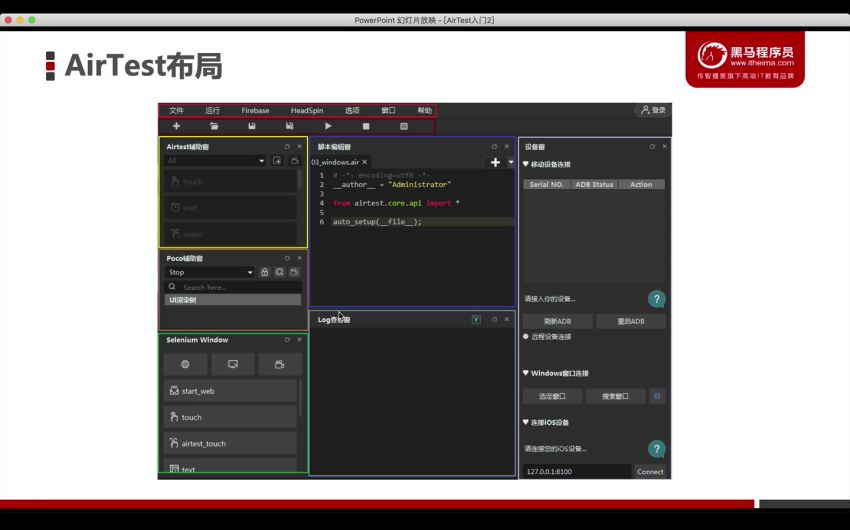
Task: Click the new script plus toolbar icon
Action: (x=176, y=126)
